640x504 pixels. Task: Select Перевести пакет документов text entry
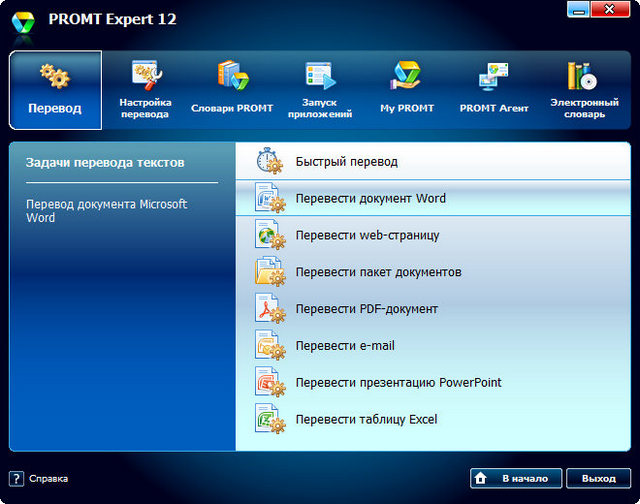(x=378, y=272)
